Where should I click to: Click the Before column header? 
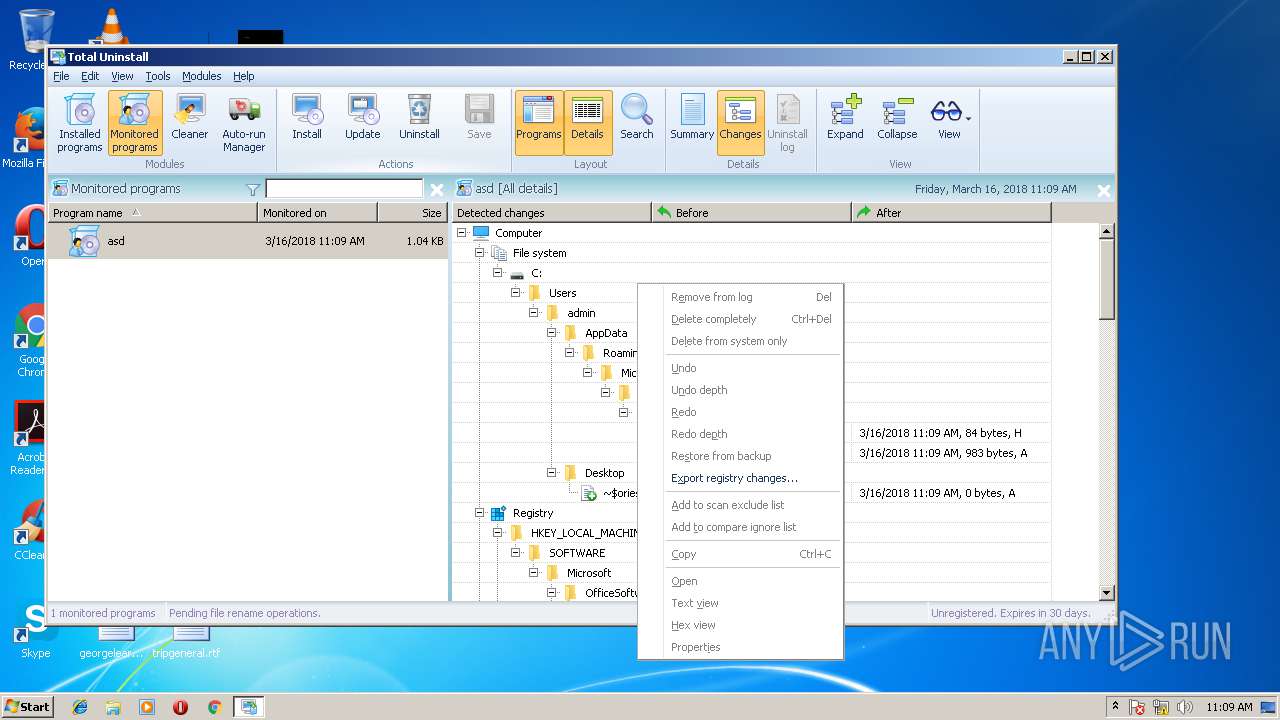pos(751,213)
